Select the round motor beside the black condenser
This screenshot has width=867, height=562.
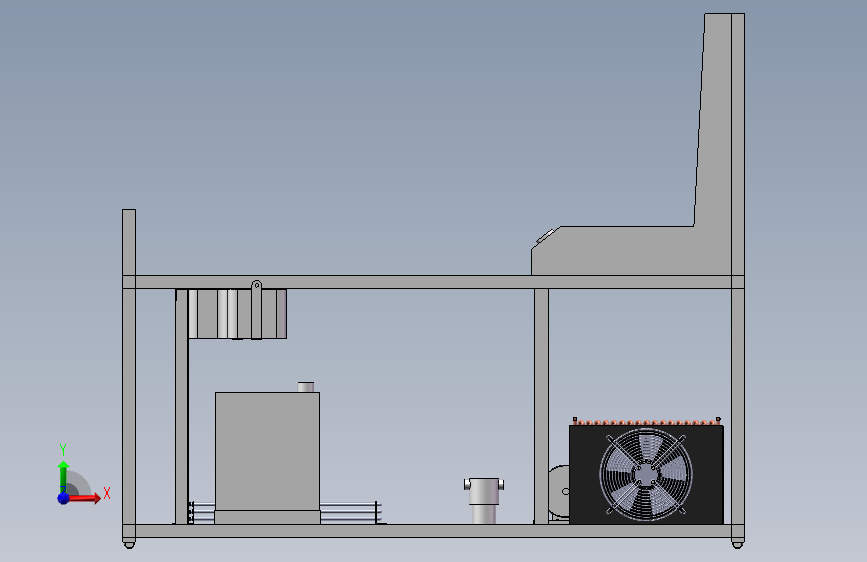[559, 492]
